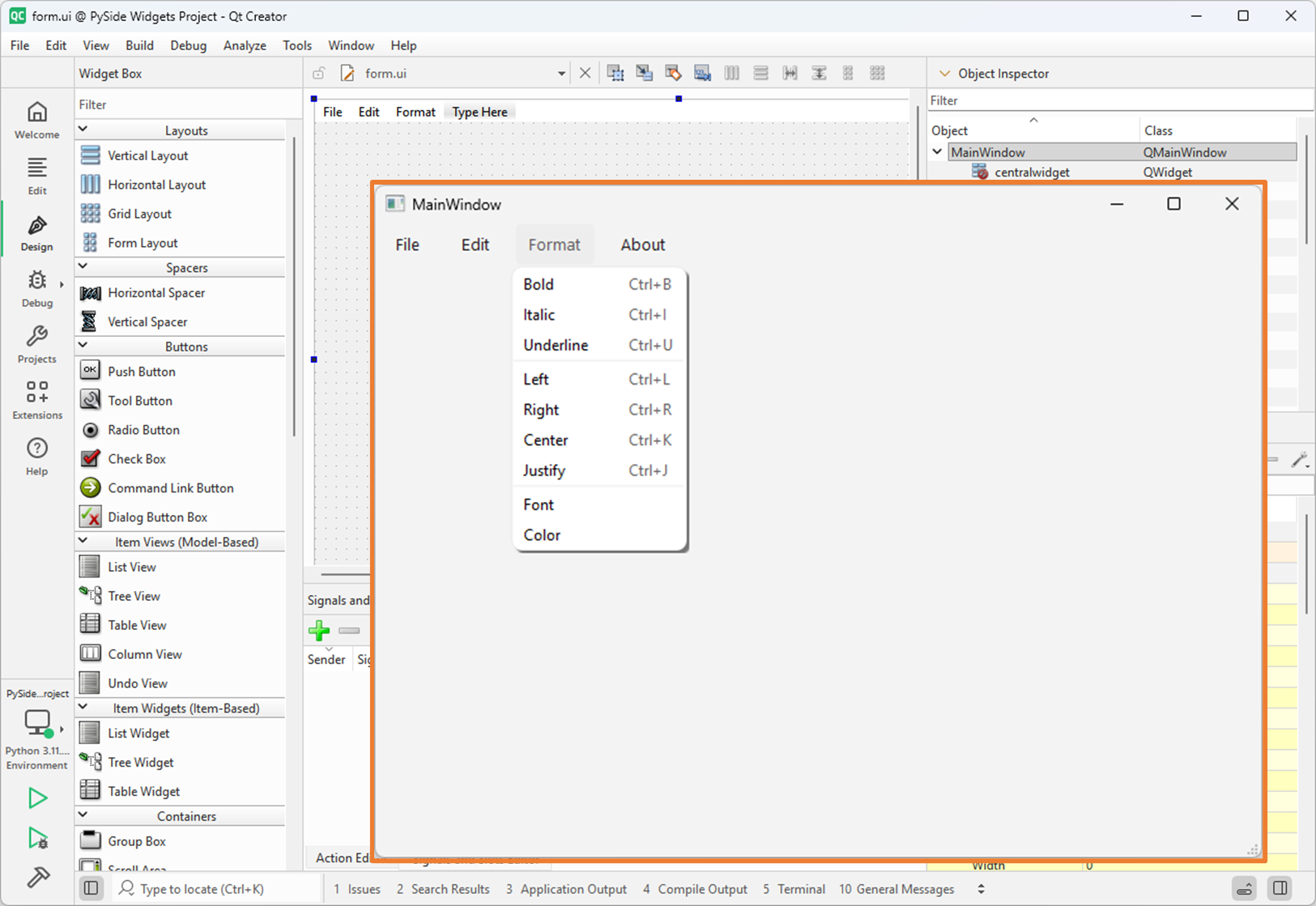Click Lay Out Vertically in Splitter icon

pyautogui.click(x=820, y=74)
